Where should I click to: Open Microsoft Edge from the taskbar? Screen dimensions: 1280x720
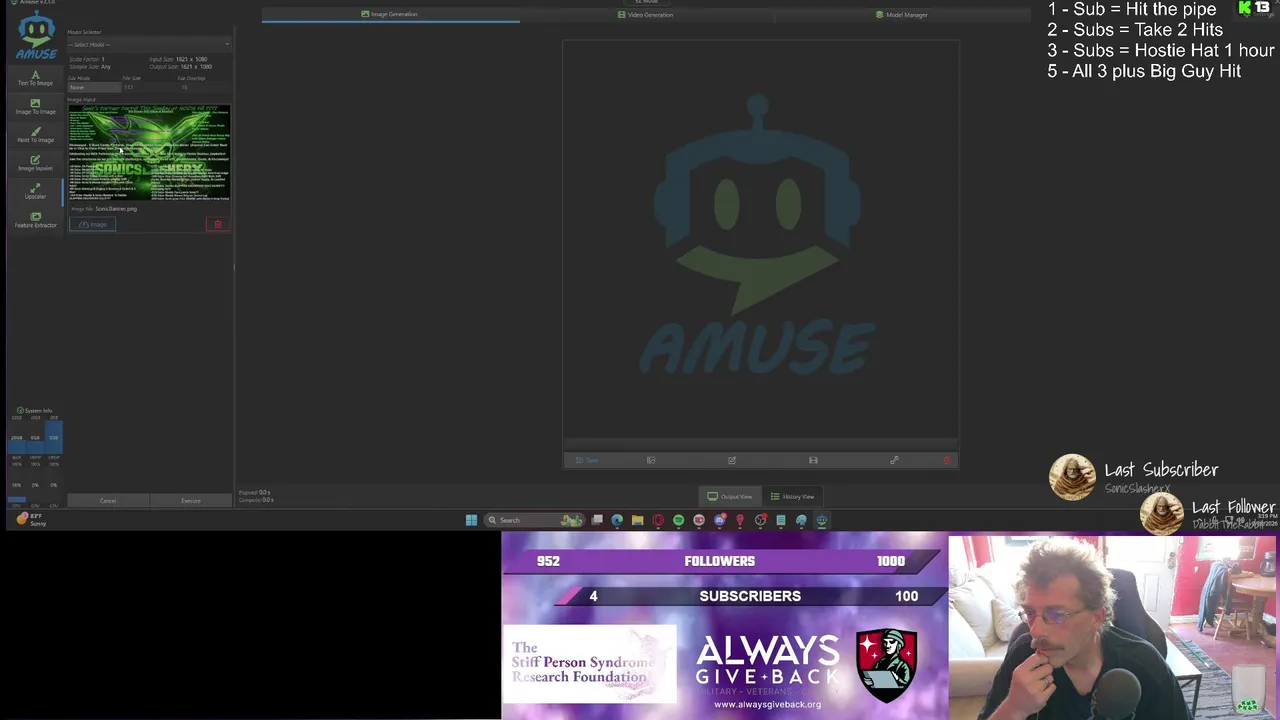point(617,520)
